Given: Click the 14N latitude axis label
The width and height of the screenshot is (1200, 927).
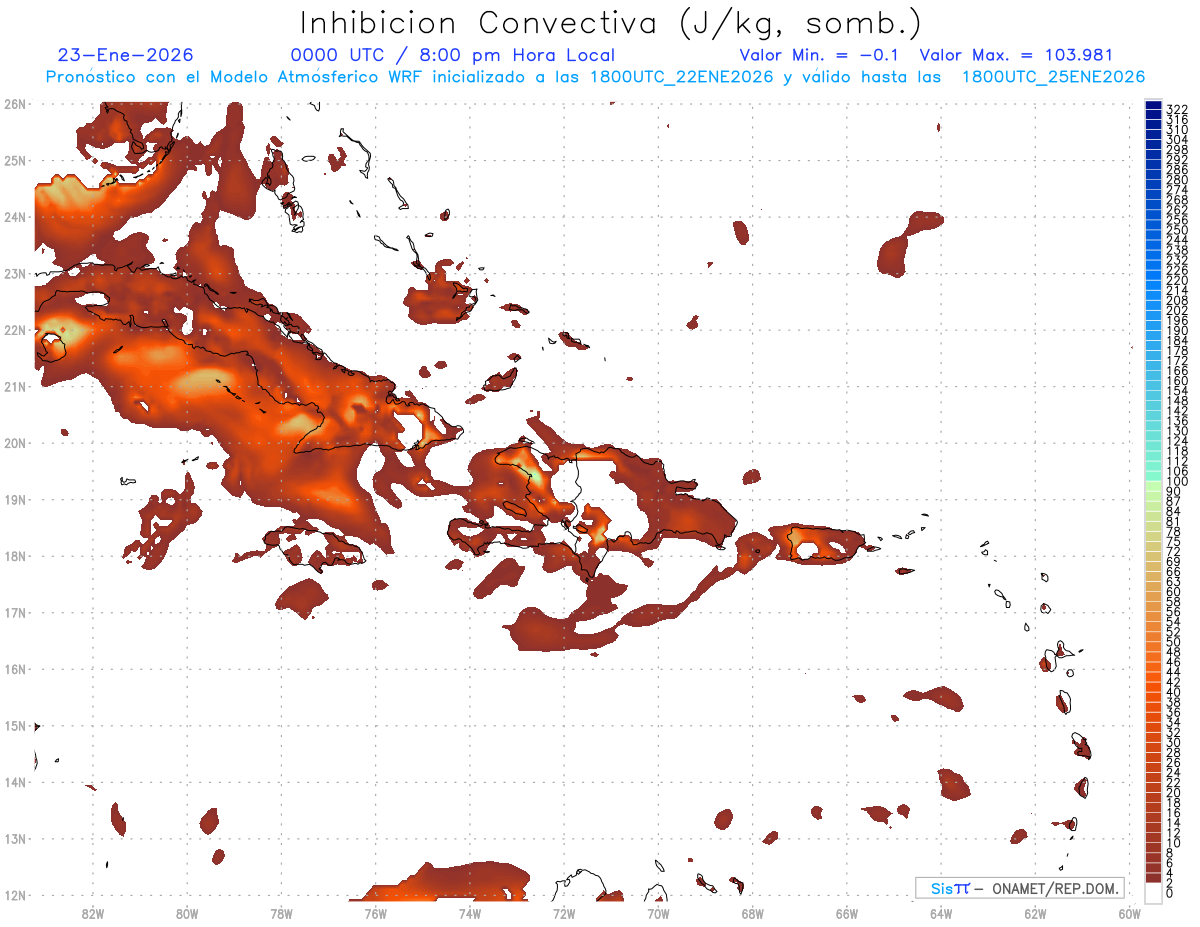Looking at the screenshot, I should click(x=15, y=782).
